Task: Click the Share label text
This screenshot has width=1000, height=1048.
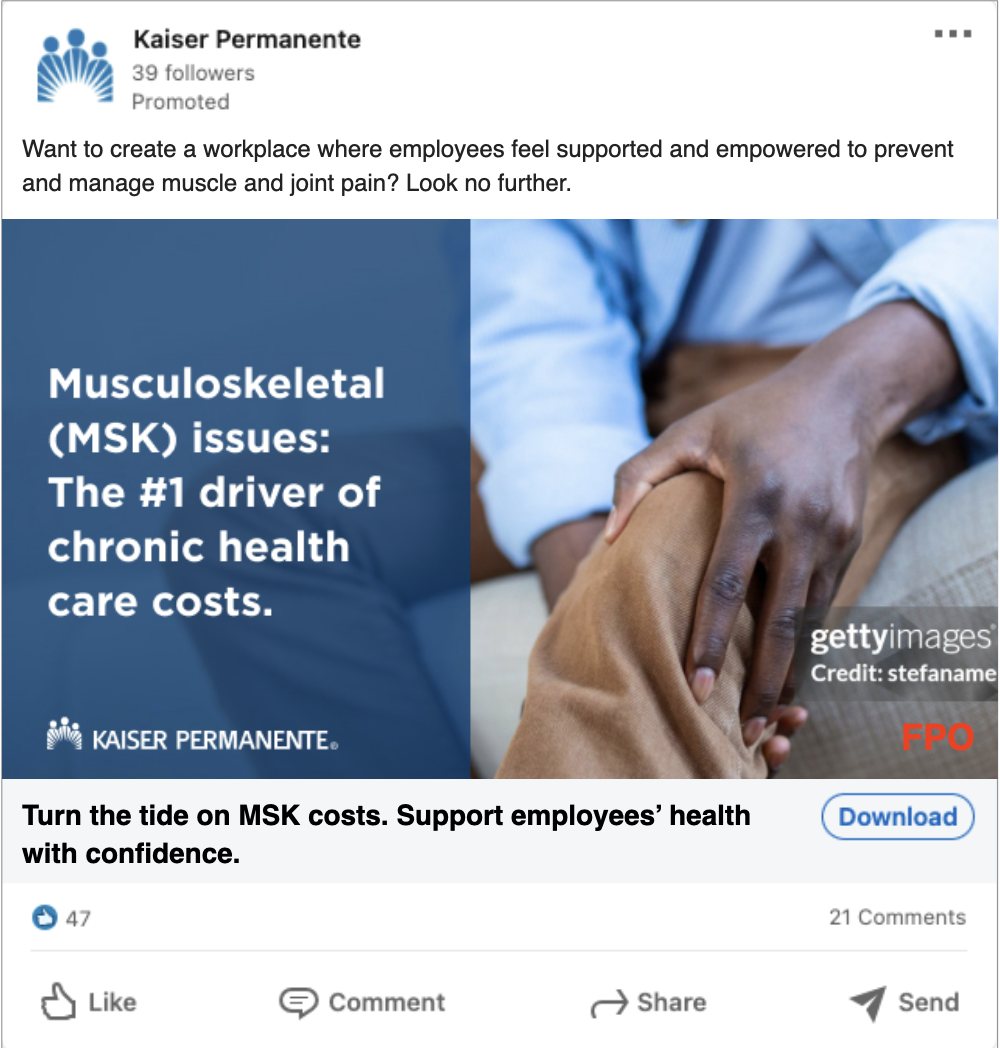Action: coord(671,1003)
